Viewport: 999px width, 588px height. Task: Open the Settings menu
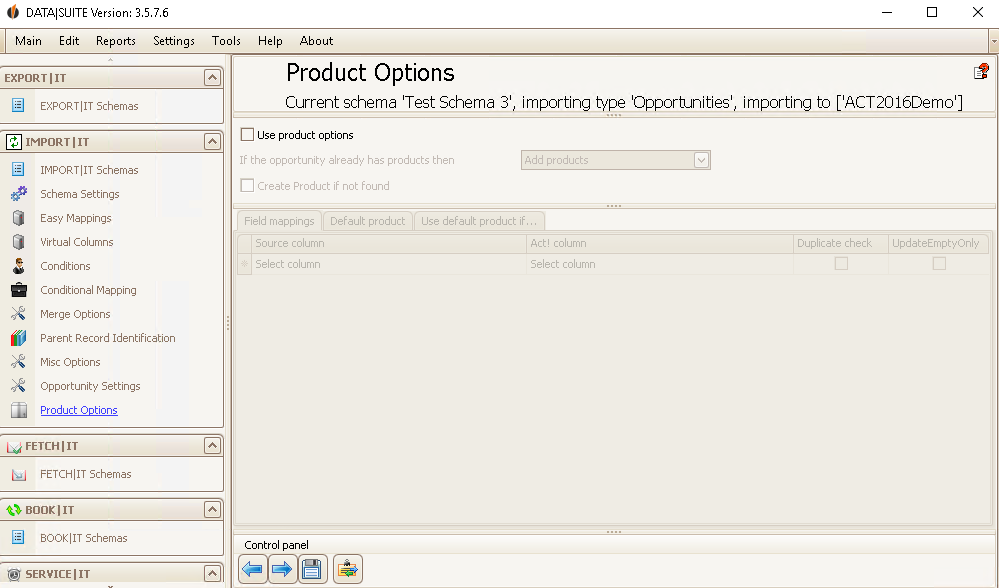[x=174, y=41]
